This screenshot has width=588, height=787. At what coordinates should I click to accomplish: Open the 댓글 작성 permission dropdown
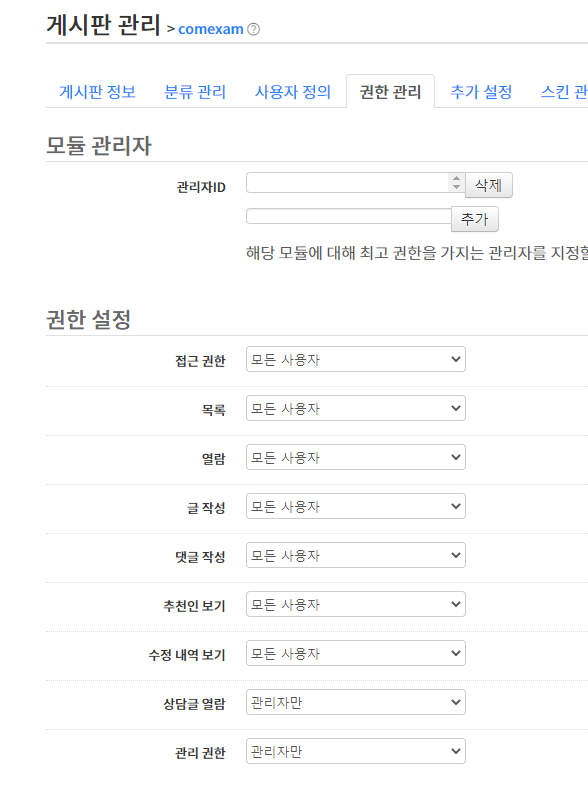pos(356,556)
